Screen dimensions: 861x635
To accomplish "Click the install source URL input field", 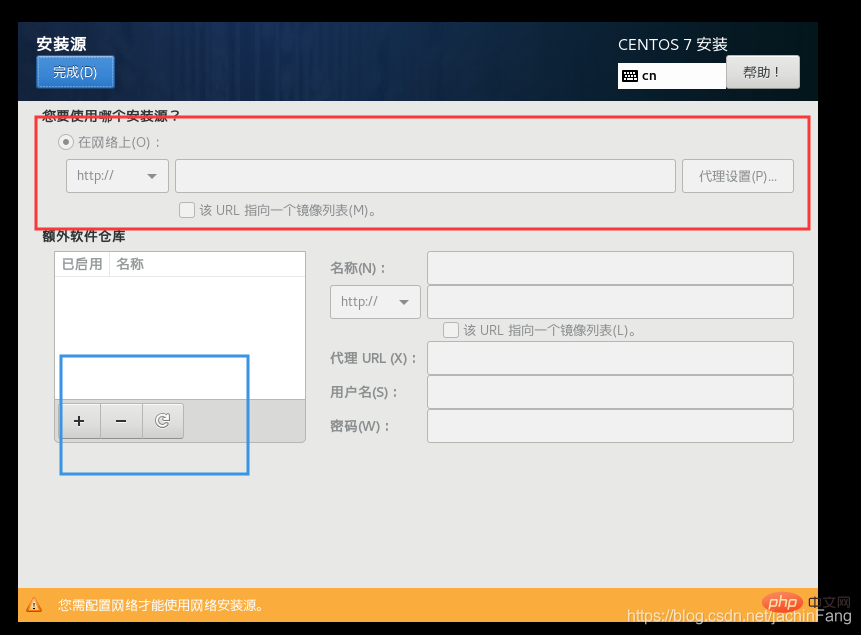I will (x=425, y=176).
